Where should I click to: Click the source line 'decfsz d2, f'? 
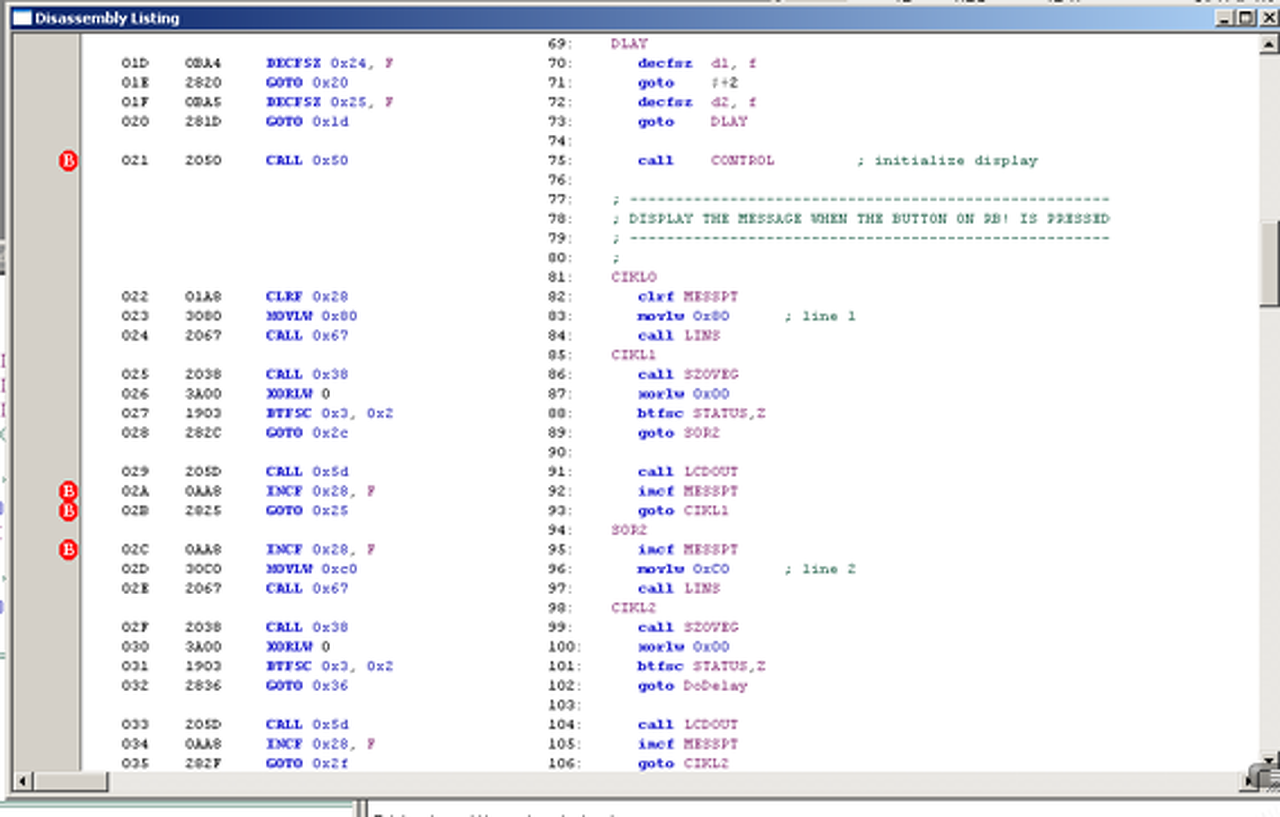tap(697, 102)
